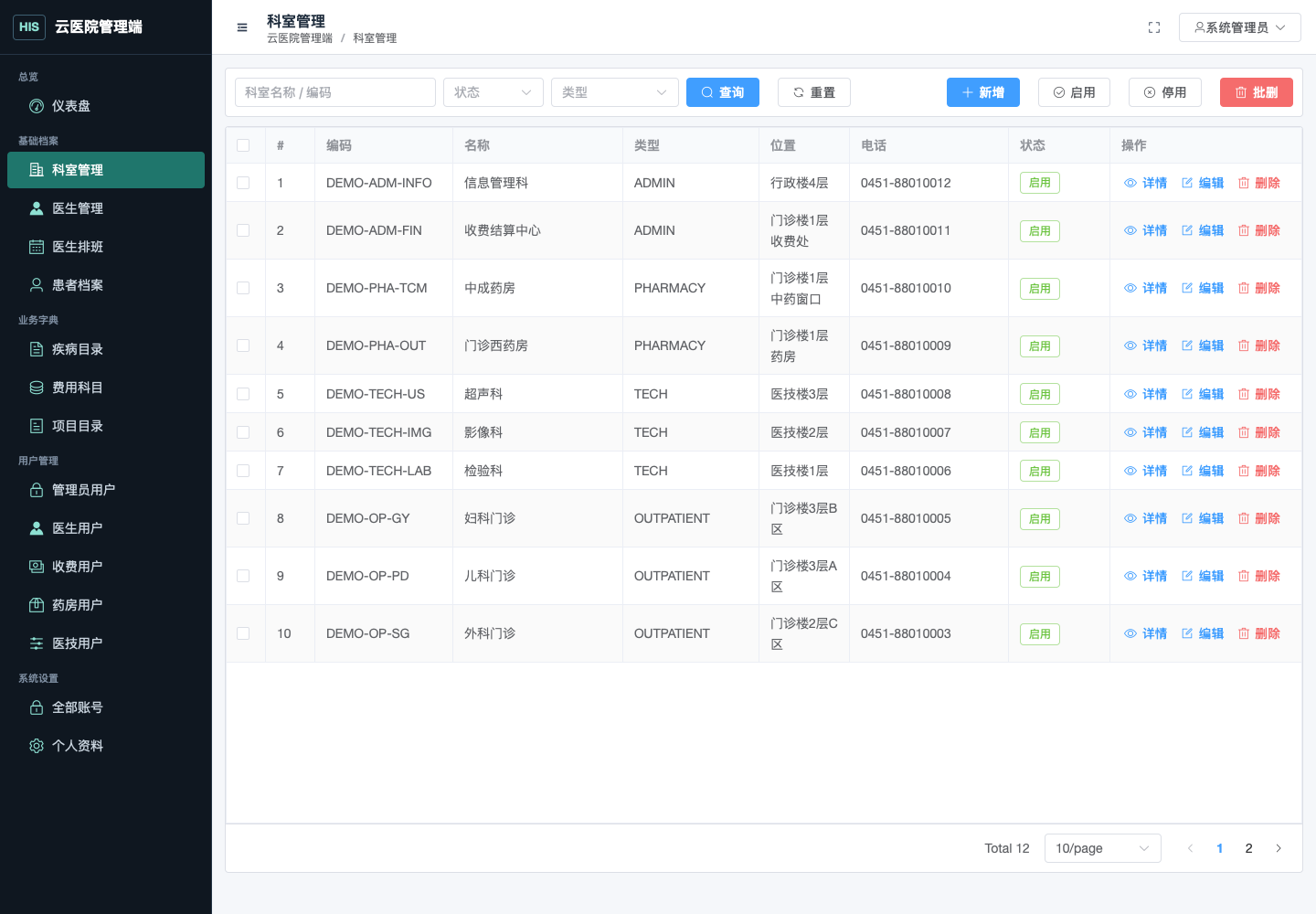Expand the 系统管理员 user menu
Screen dimensions: 1316x914
click(1240, 27)
